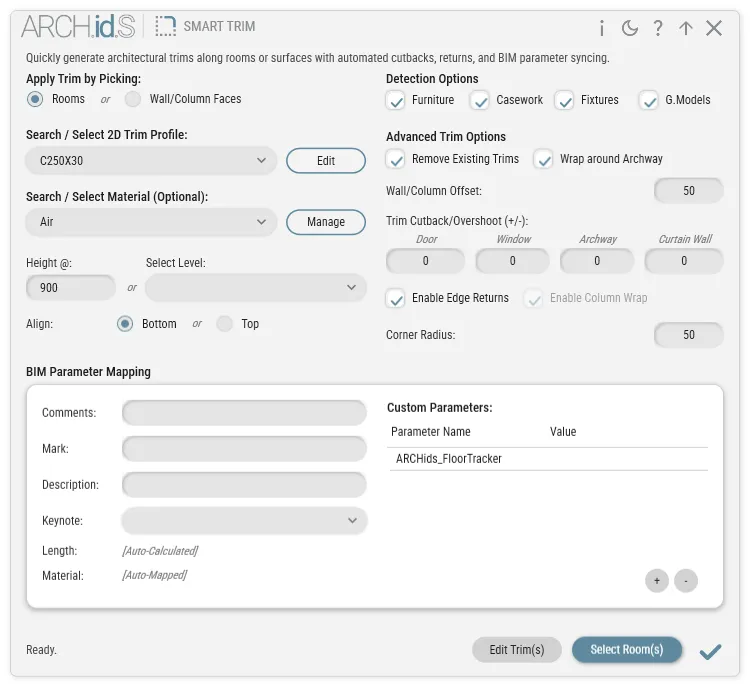Click the Wall/Column Offset field
Screen dimensions: 750x687
[x=688, y=190]
